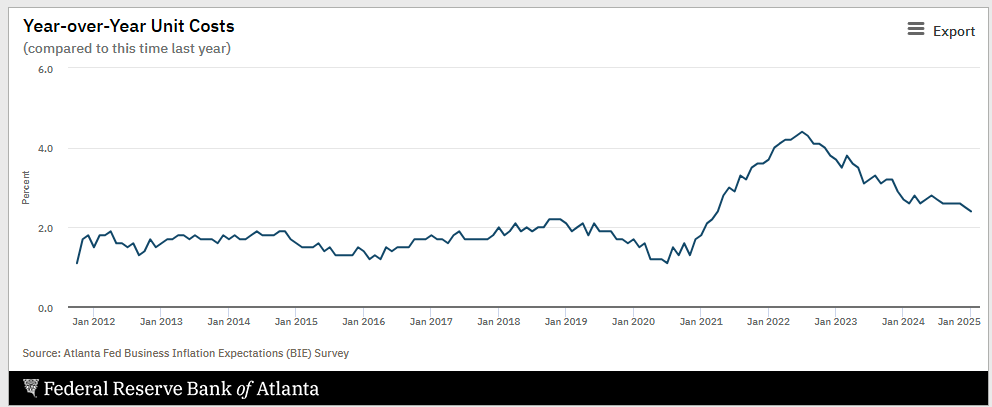
Task: Click the Atlanta Fed BIE Survey source line
Action: 186,353
